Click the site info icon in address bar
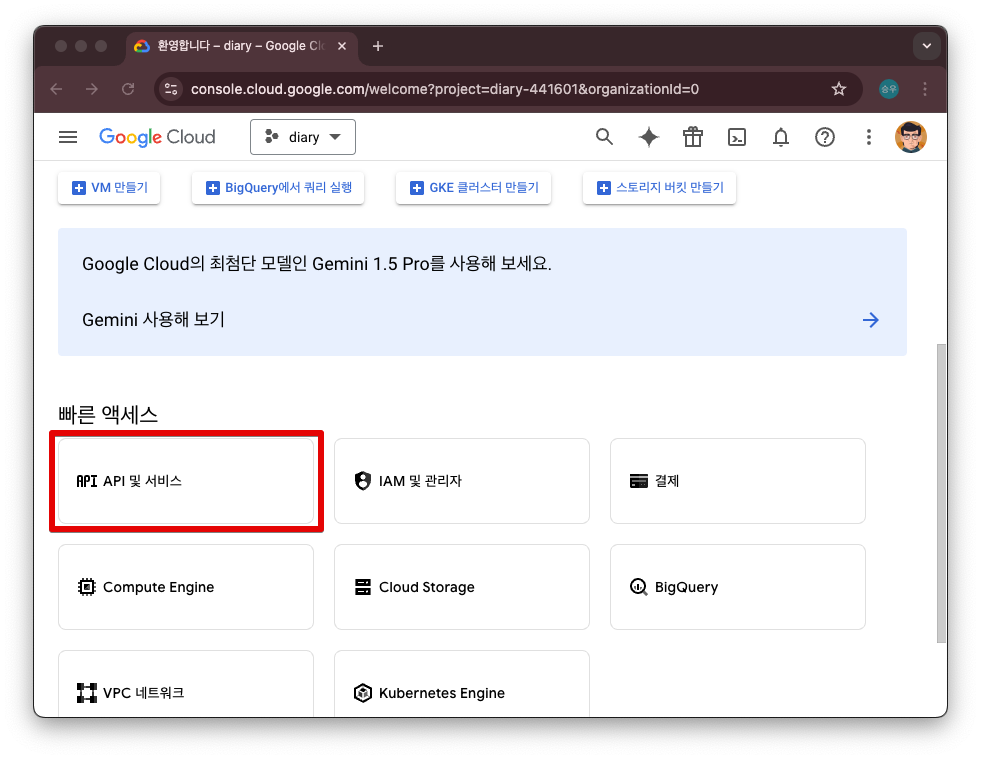This screenshot has width=981, height=759. 171,89
